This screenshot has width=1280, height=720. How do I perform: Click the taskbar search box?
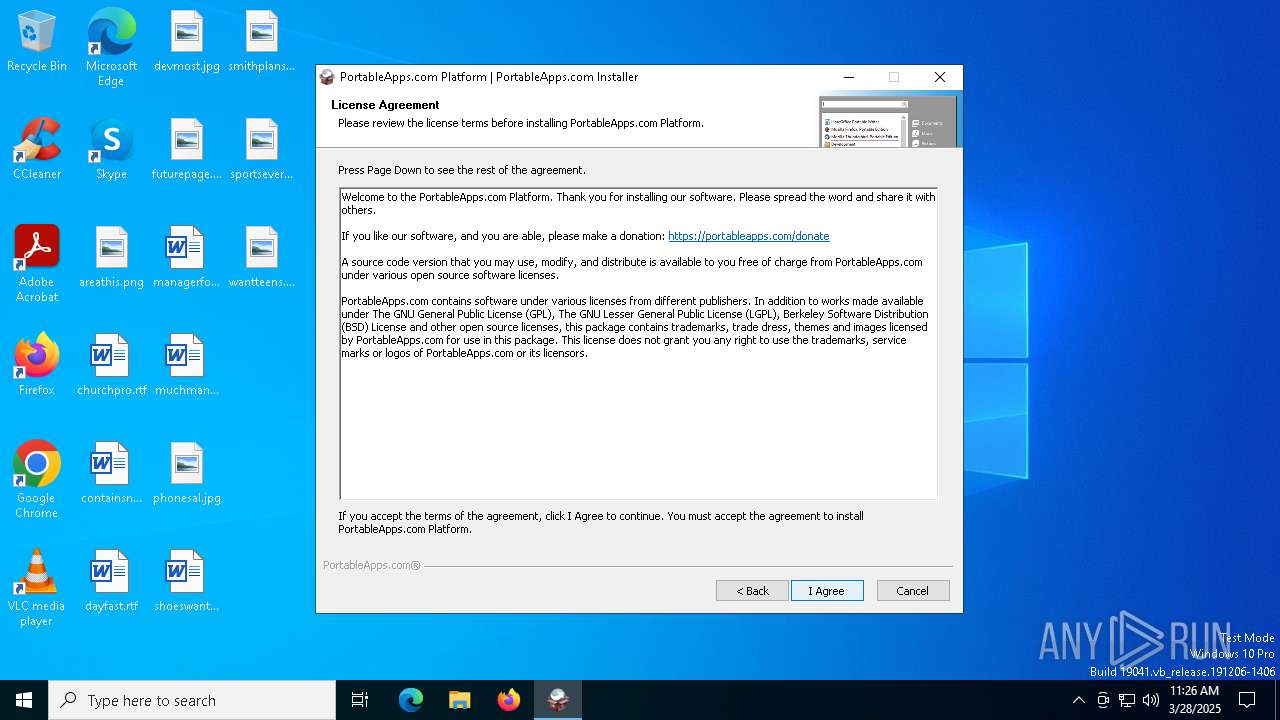tap(192, 700)
